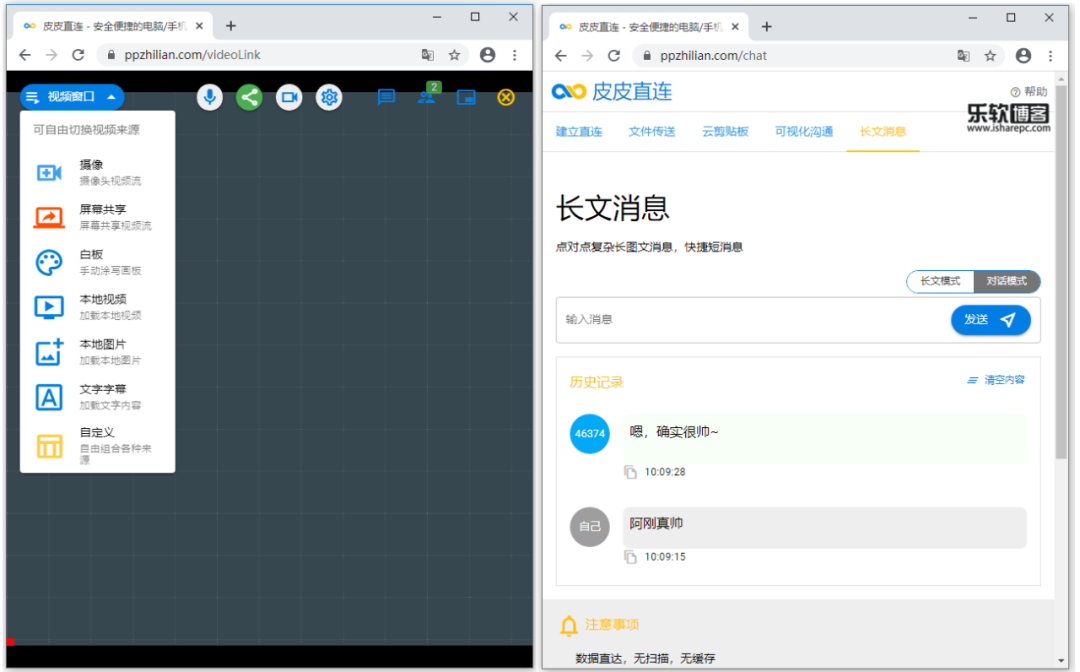
Task: Select 摄像 camera video source
Action: [97, 172]
